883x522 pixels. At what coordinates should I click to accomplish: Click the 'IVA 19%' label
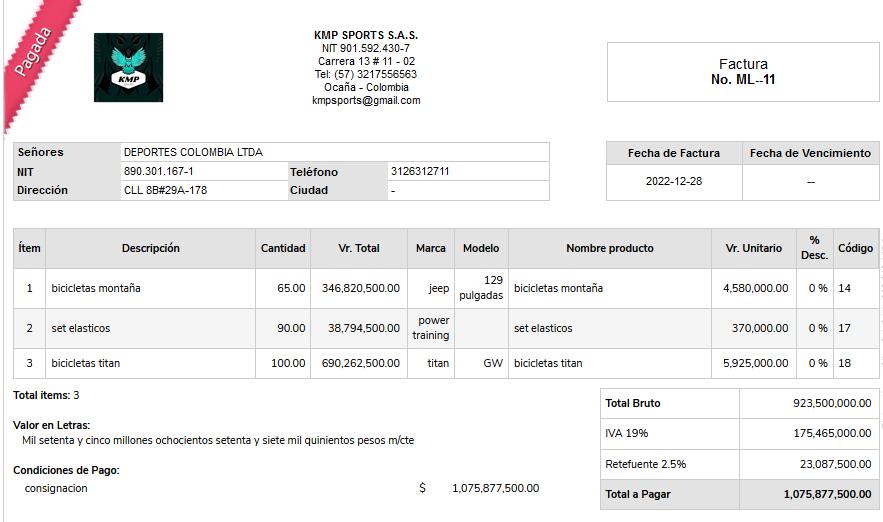coord(626,434)
